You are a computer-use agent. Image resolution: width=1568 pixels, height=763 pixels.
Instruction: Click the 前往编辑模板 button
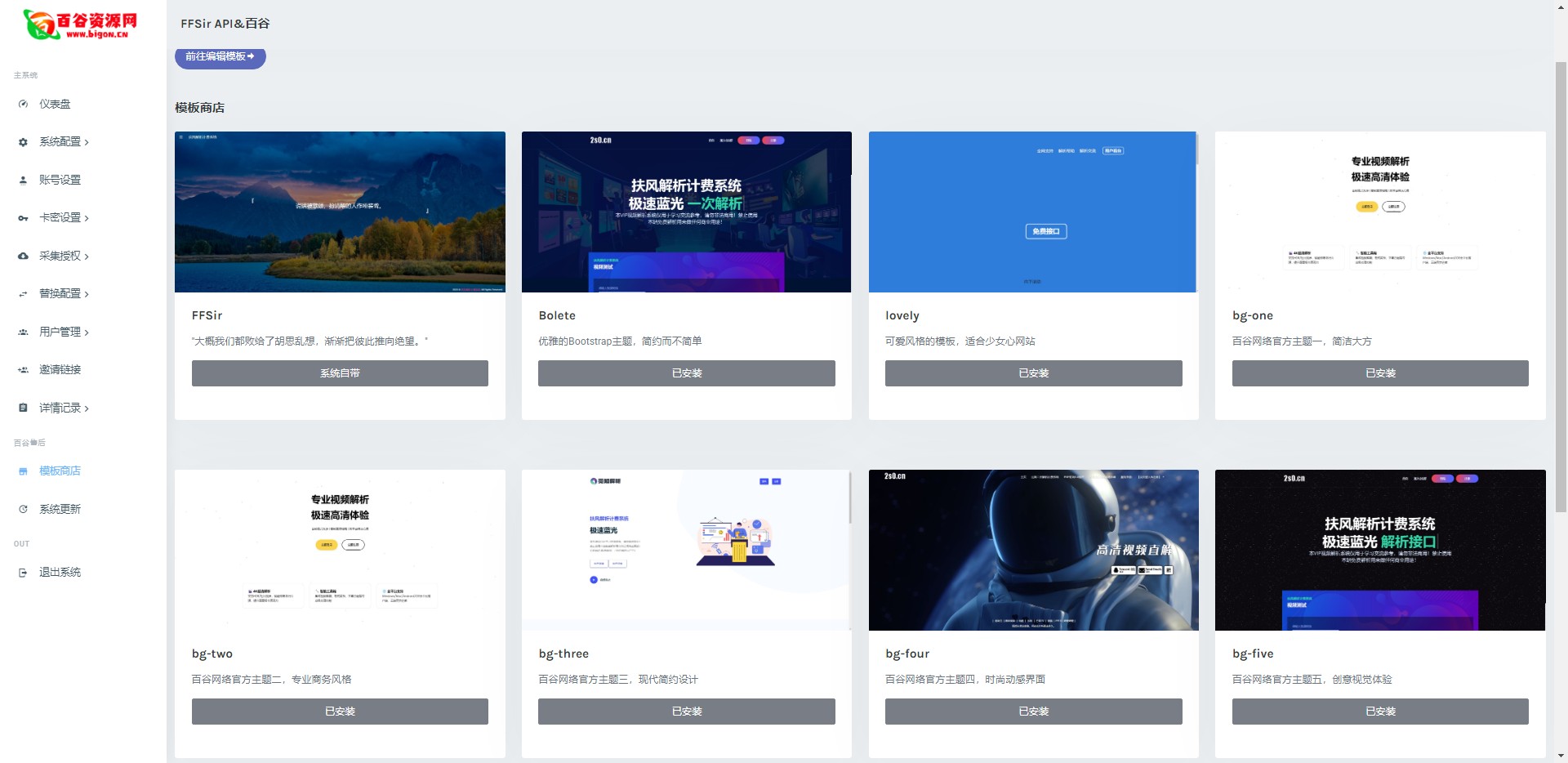pyautogui.click(x=220, y=58)
